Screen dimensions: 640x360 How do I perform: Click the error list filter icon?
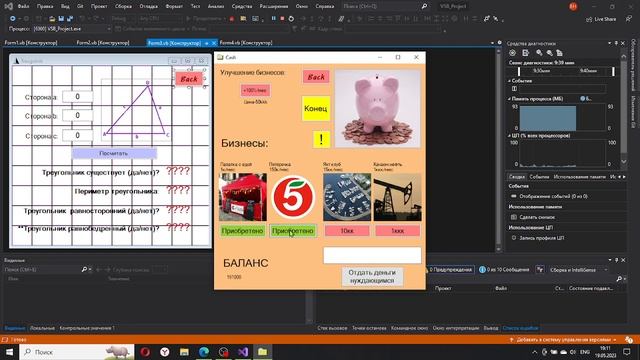(540, 269)
